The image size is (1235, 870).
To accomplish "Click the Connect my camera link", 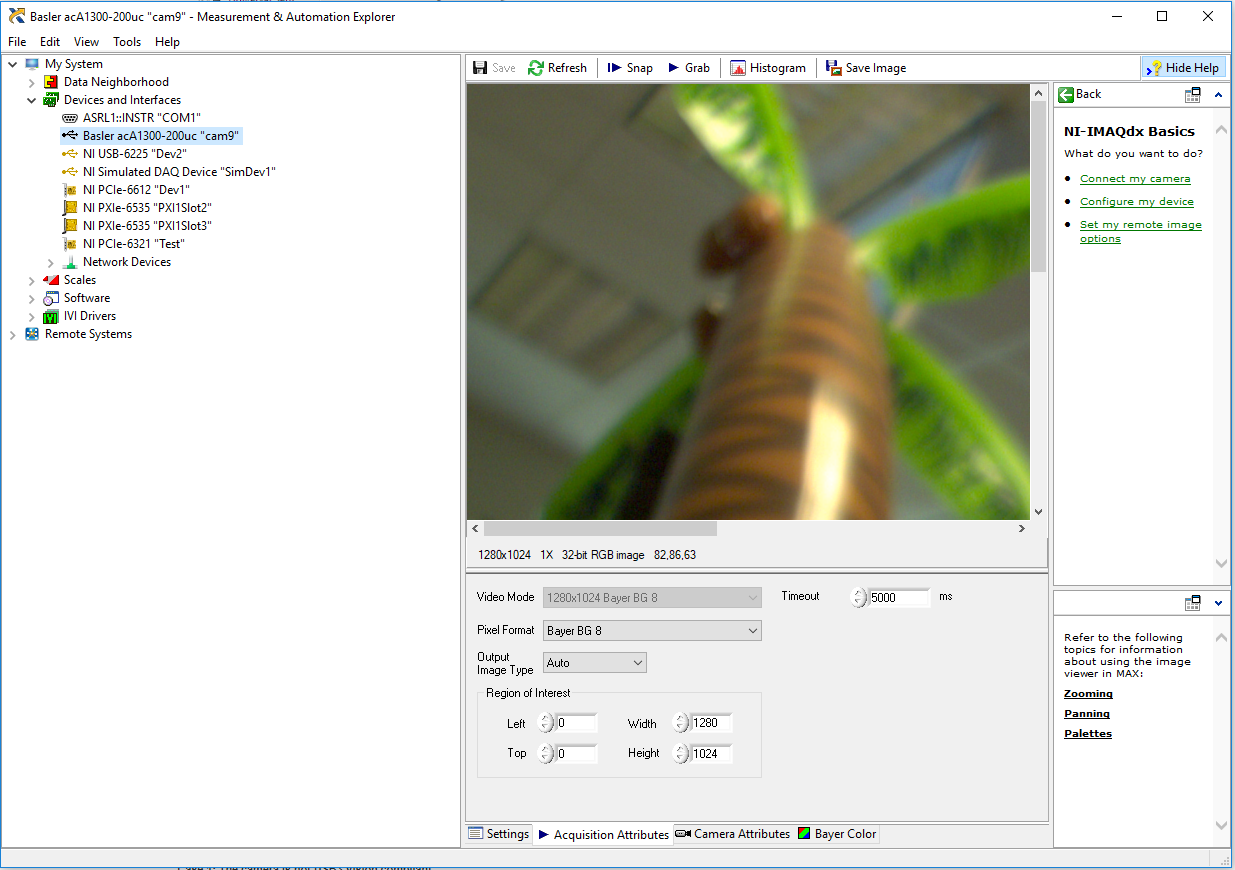I will (x=1135, y=179).
